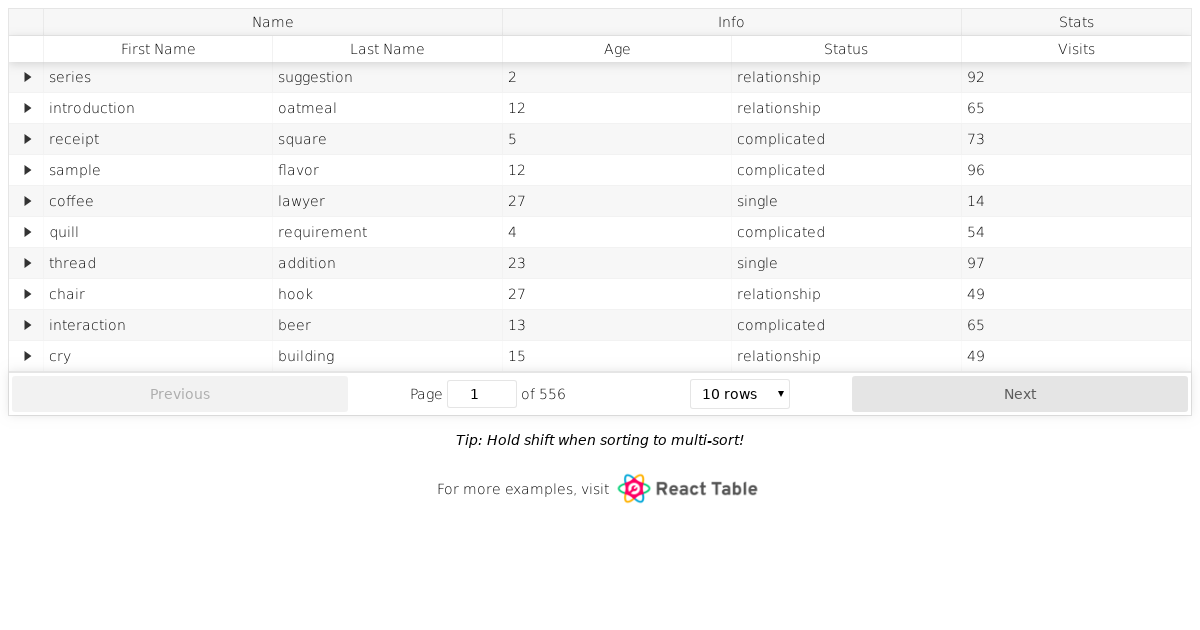Click the Name group header

[x=273, y=22]
